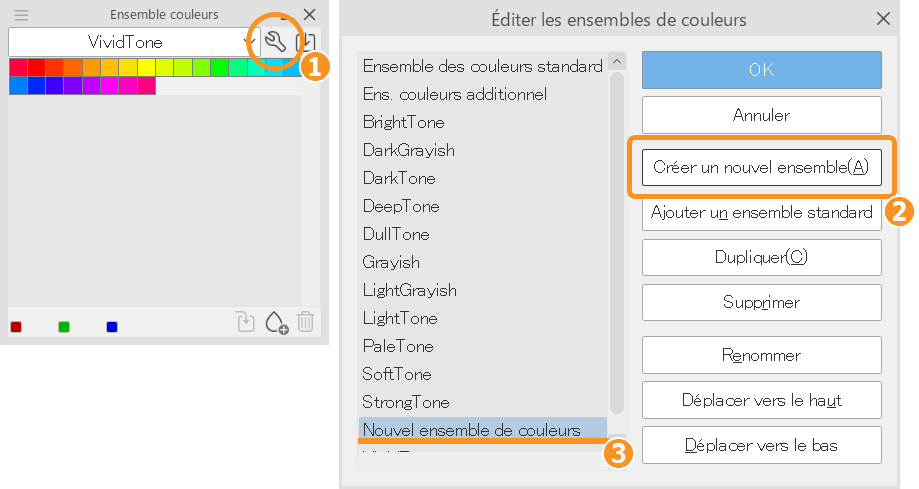Close the Éditer les ensembles dialog
919x489 pixels.
[883, 19]
